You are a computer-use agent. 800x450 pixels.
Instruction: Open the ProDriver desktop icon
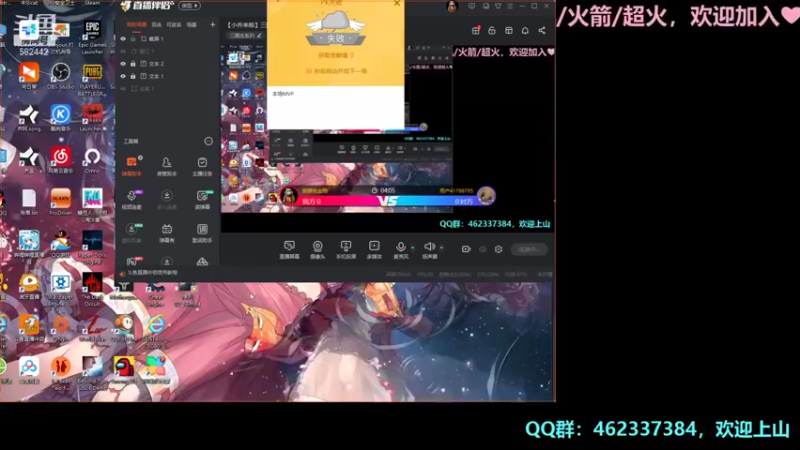coord(61,202)
